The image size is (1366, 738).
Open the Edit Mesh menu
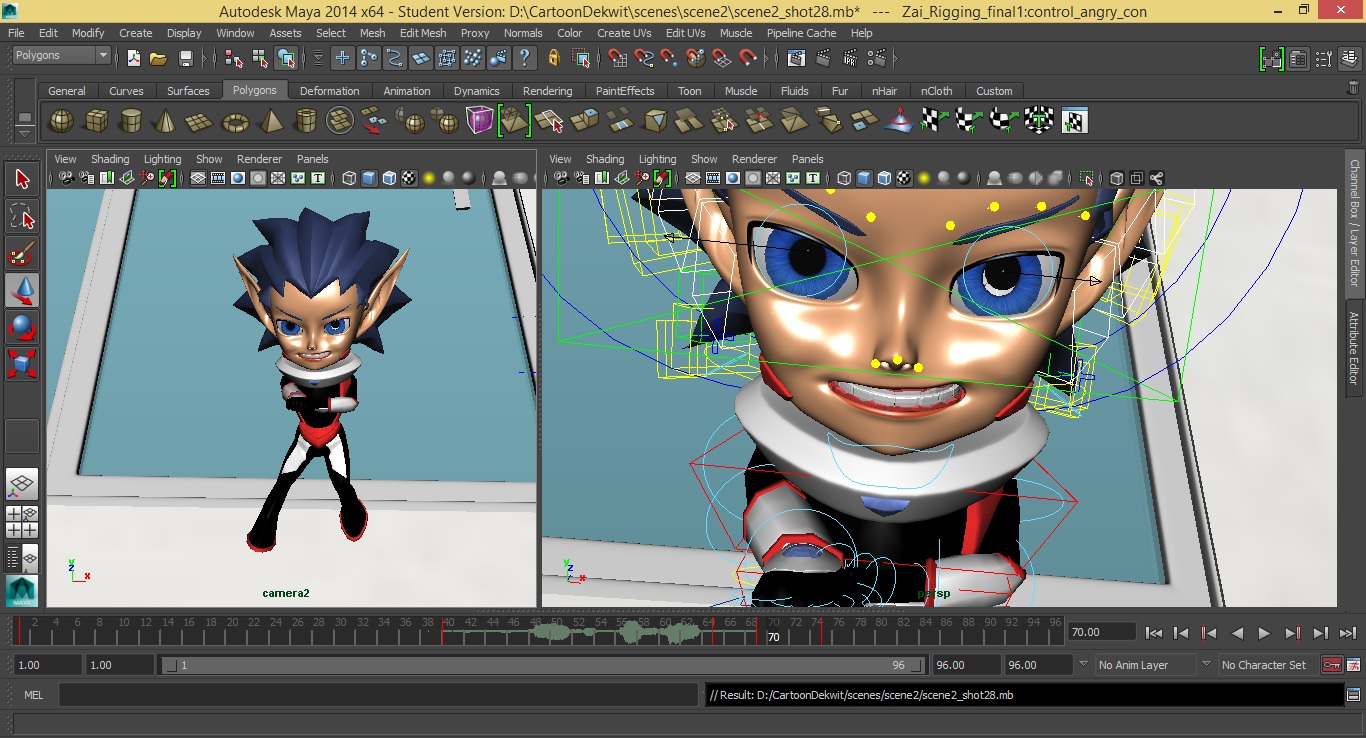[x=423, y=33]
